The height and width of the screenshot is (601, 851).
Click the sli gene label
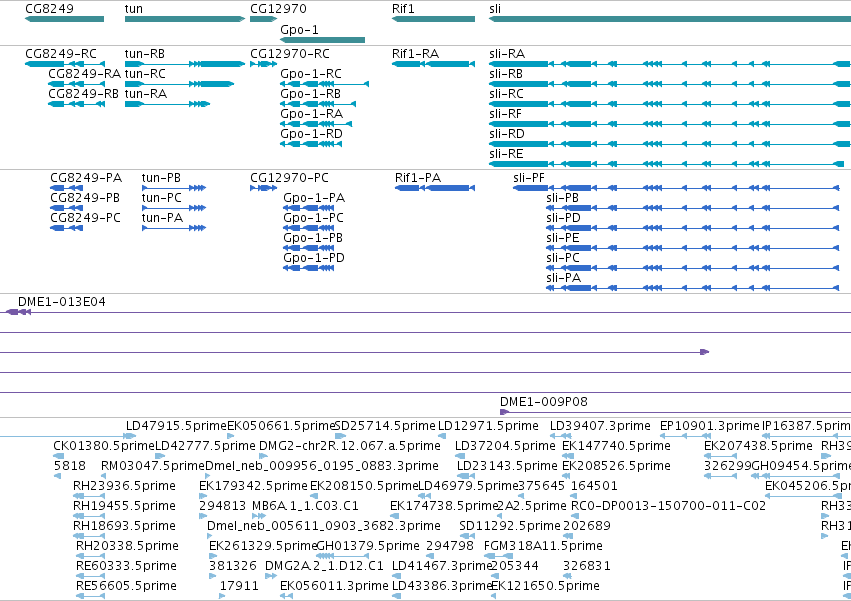coord(495,9)
